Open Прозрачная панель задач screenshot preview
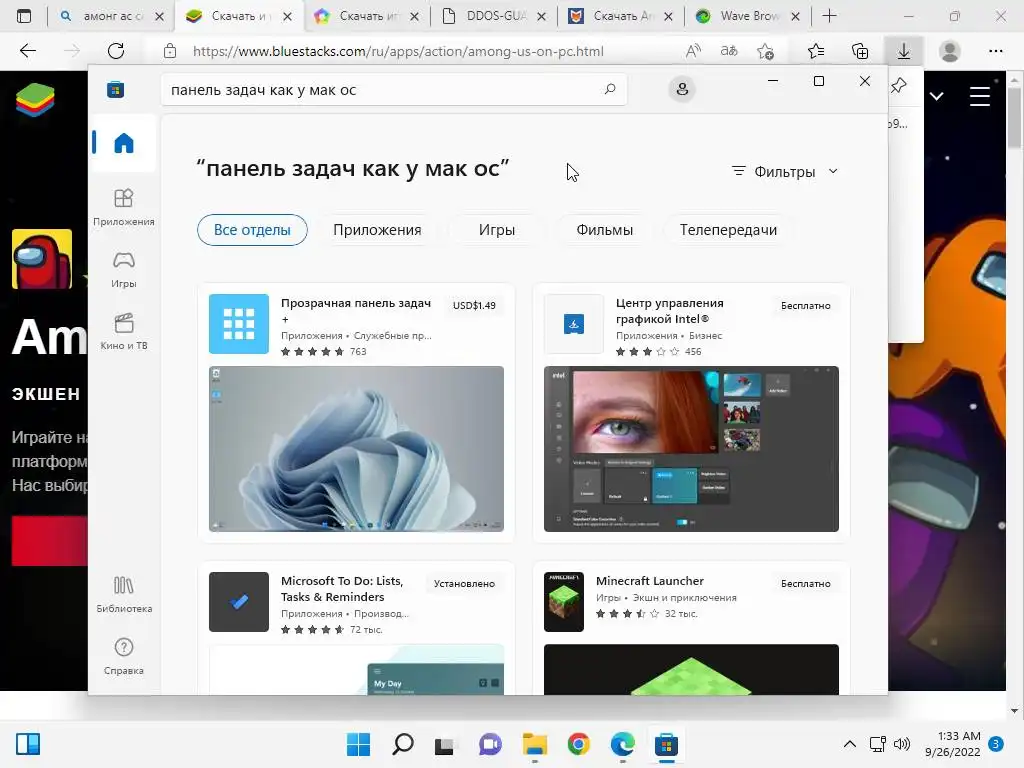Image resolution: width=1024 pixels, height=768 pixels. point(356,449)
